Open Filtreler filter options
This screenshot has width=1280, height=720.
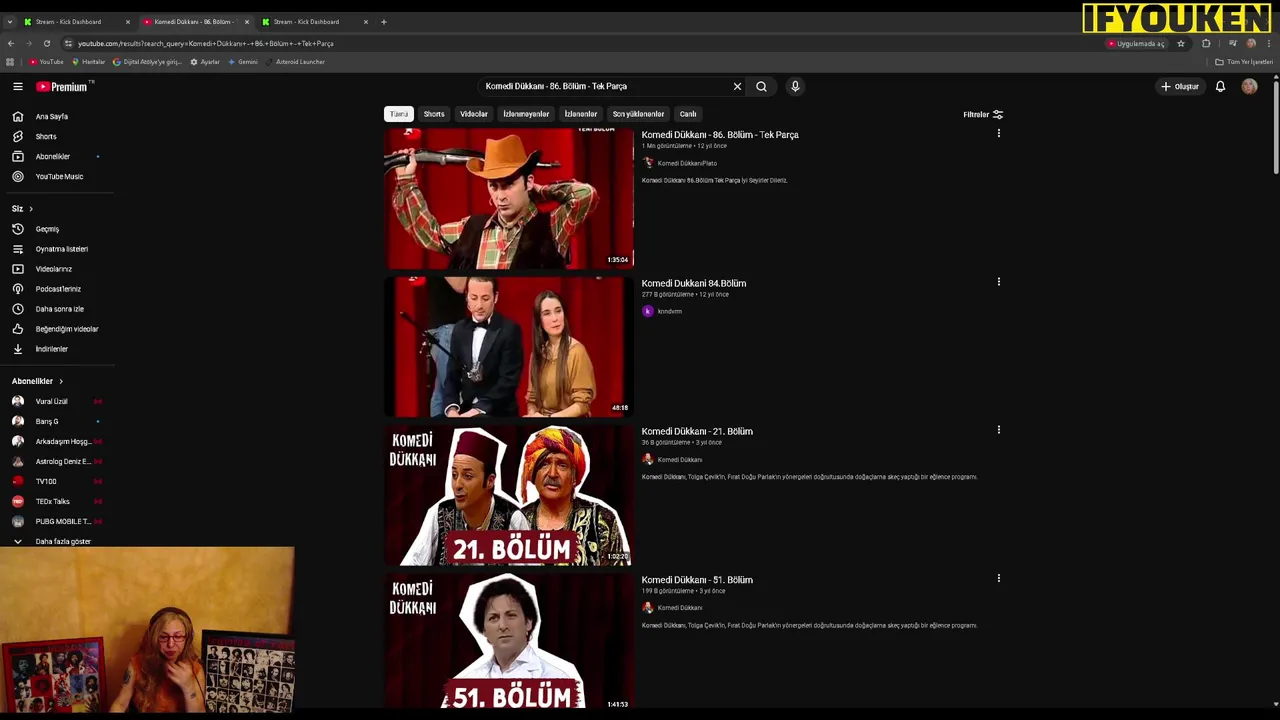click(x=983, y=114)
